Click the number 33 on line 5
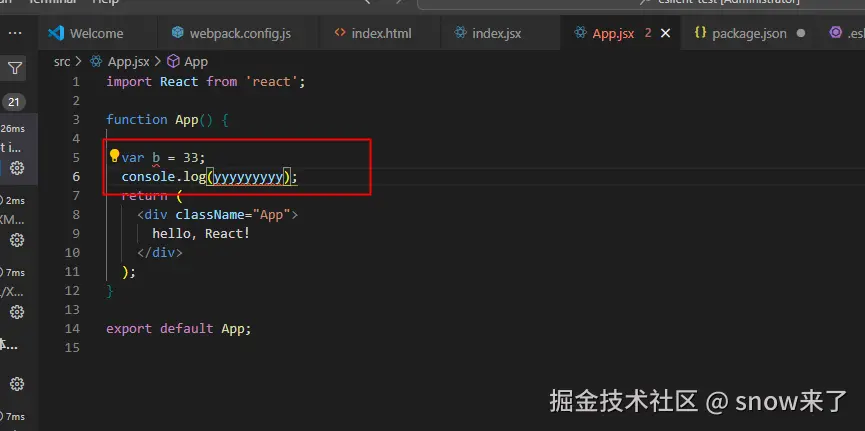 pos(190,158)
